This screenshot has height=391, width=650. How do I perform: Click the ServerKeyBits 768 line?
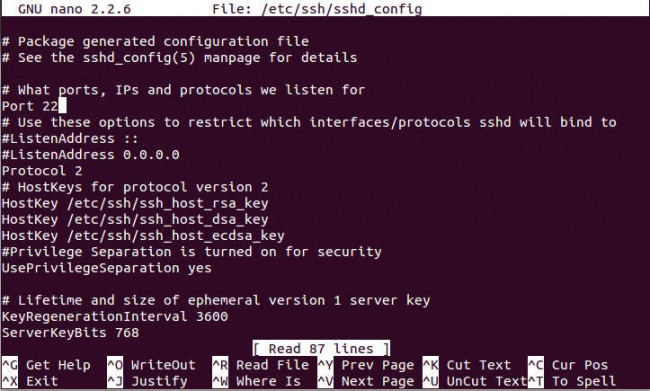click(x=70, y=333)
